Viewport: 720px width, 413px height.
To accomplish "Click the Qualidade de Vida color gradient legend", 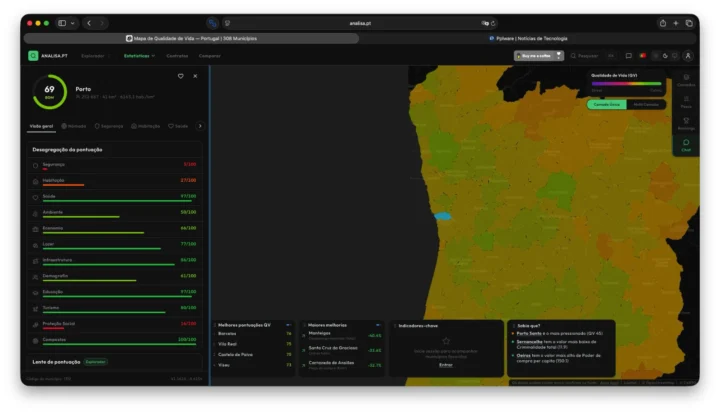I will pyautogui.click(x=626, y=84).
